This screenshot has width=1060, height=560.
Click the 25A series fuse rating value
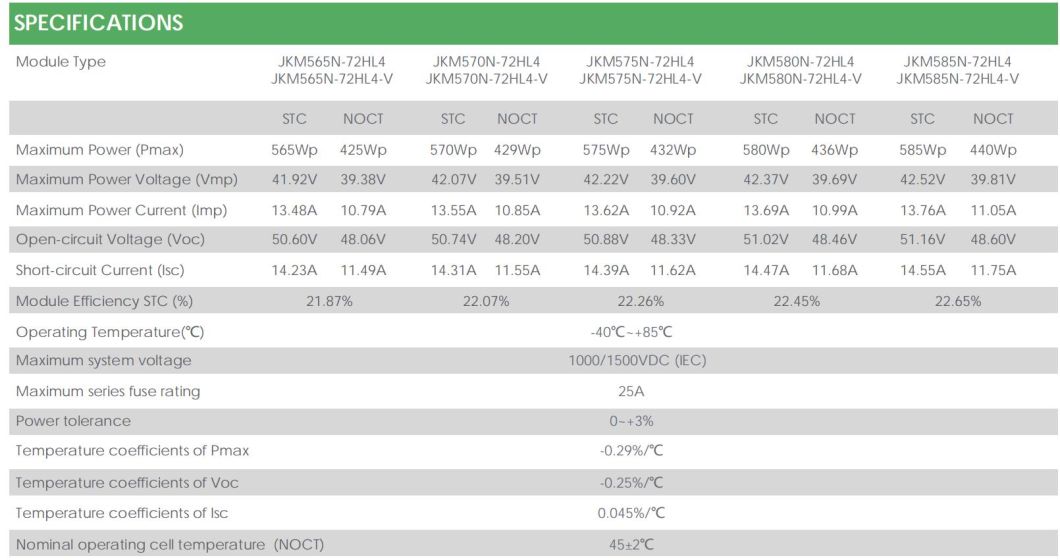(x=632, y=391)
